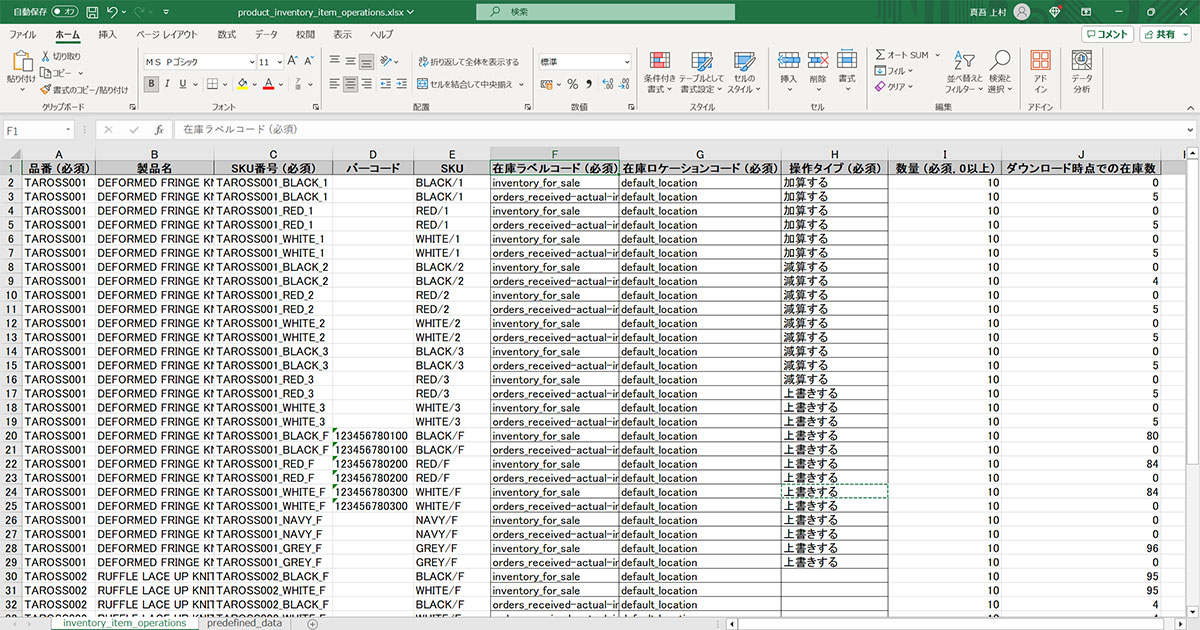Click the 検索 search box
The image size is (1200, 630).
[x=599, y=12]
